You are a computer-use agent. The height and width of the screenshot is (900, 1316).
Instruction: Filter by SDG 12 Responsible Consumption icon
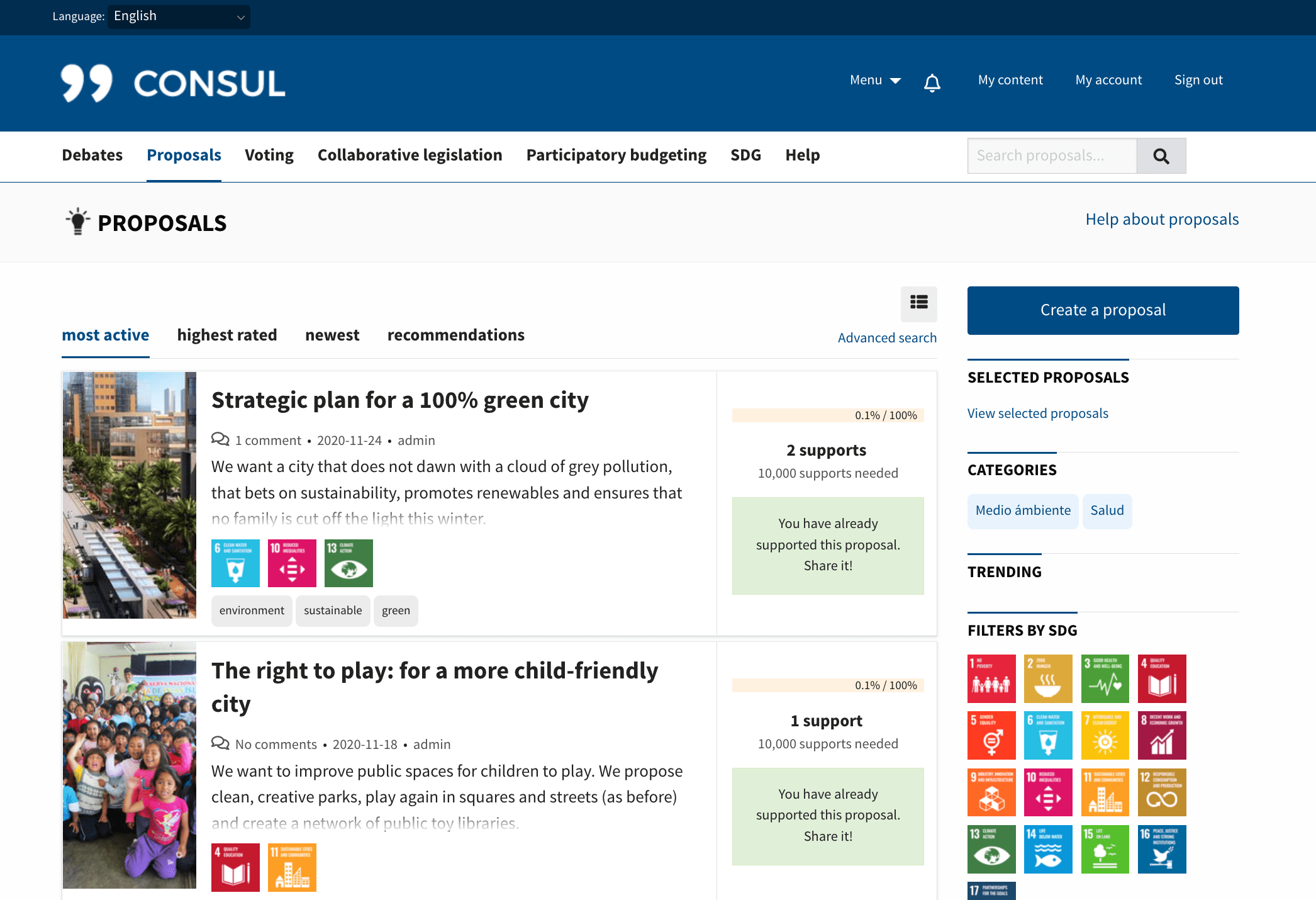pos(1162,792)
